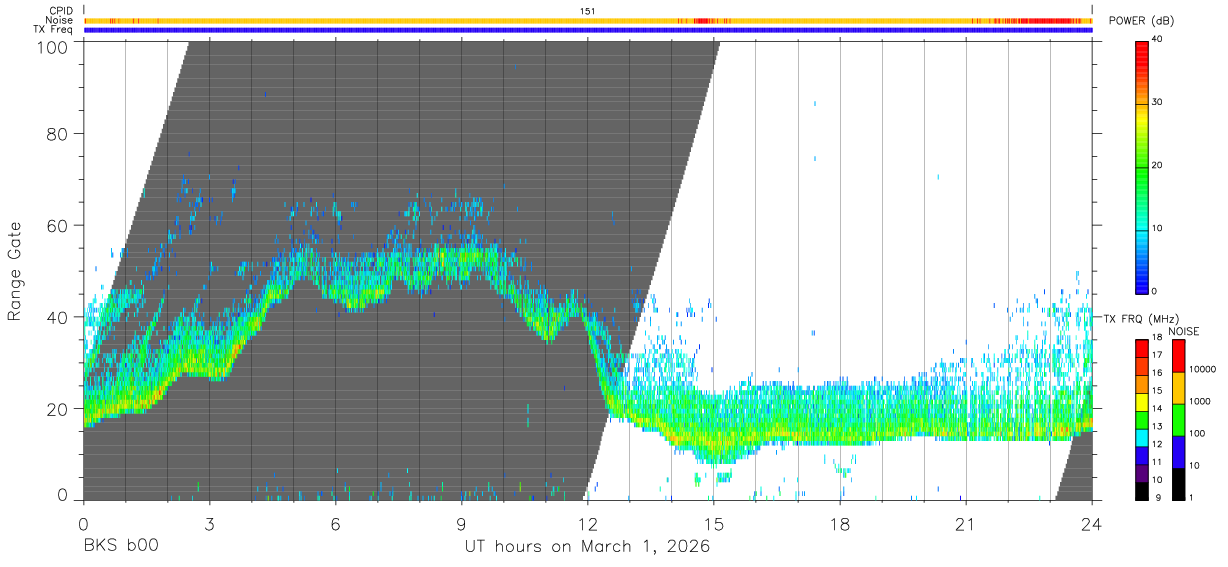
Task: Click the '12' label on TX frequency legend
Action: tap(1157, 444)
